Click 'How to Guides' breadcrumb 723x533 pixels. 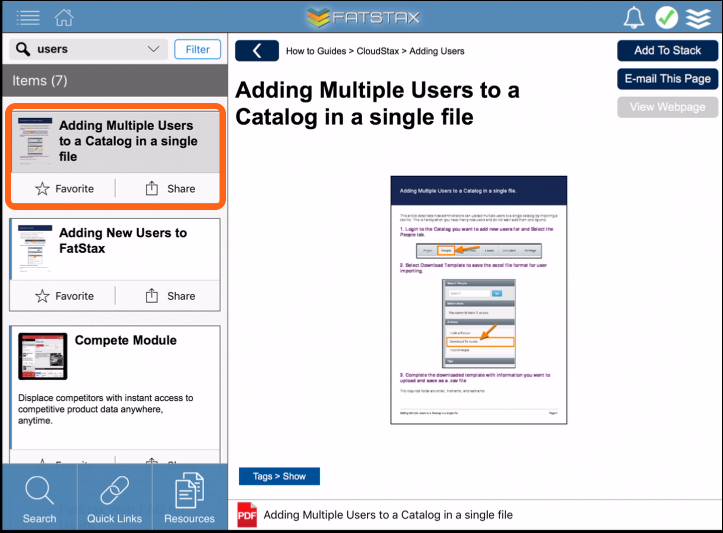(316, 51)
